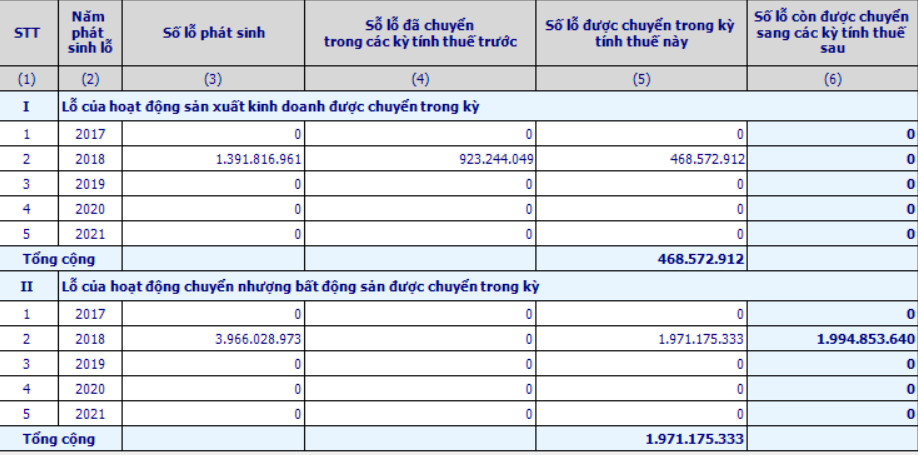The width and height of the screenshot is (918, 455).
Task: Select section I 'sản xuất kinh doanh' heading row
Action: tap(270, 107)
